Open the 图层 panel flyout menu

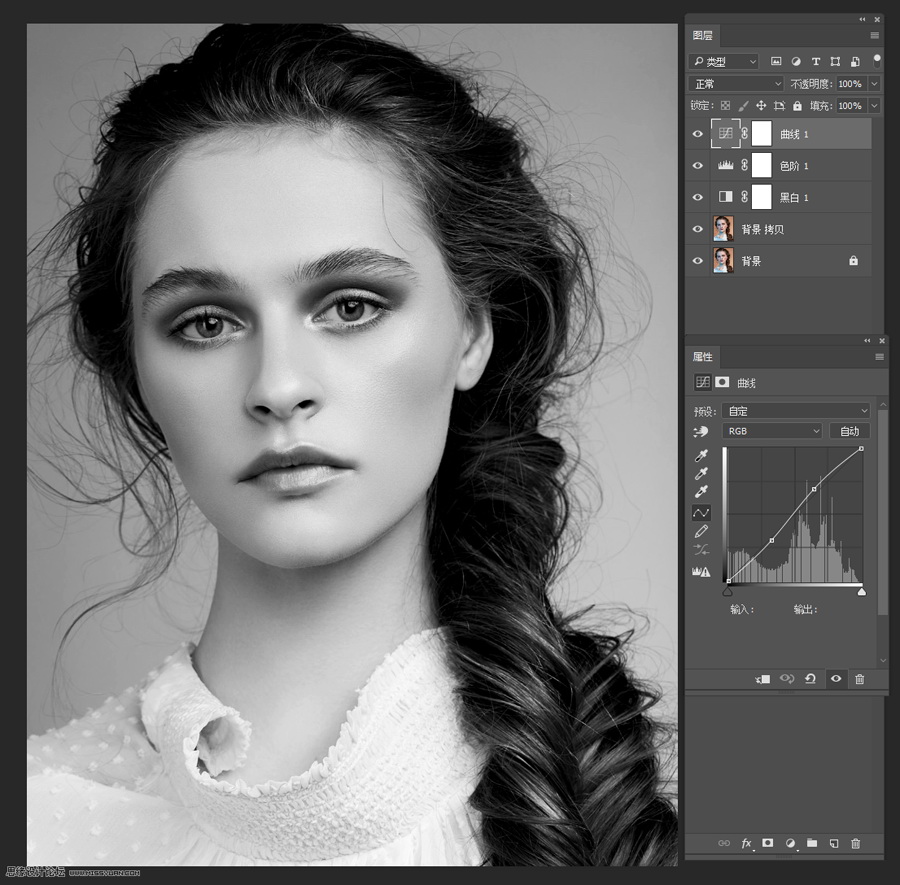[875, 36]
